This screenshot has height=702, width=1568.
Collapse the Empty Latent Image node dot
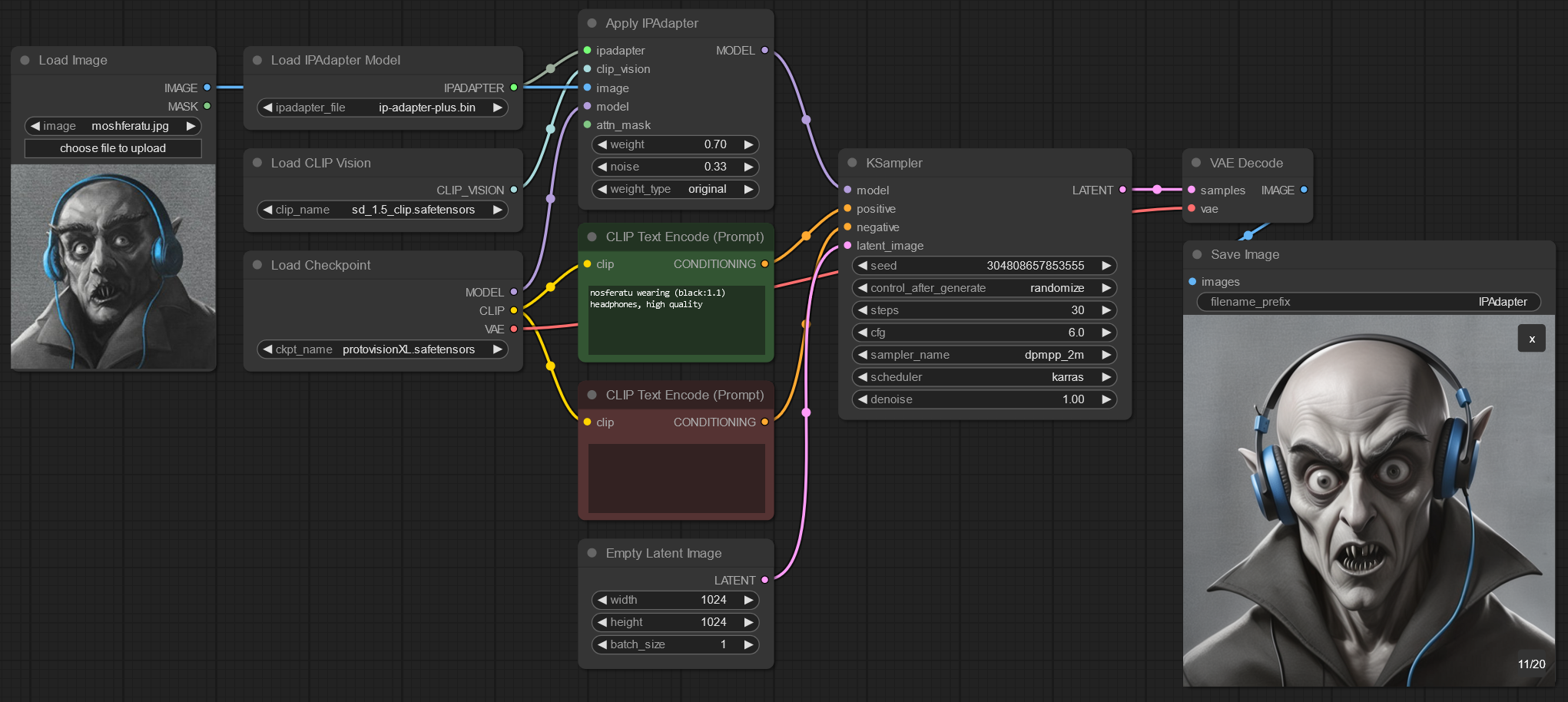[x=592, y=553]
